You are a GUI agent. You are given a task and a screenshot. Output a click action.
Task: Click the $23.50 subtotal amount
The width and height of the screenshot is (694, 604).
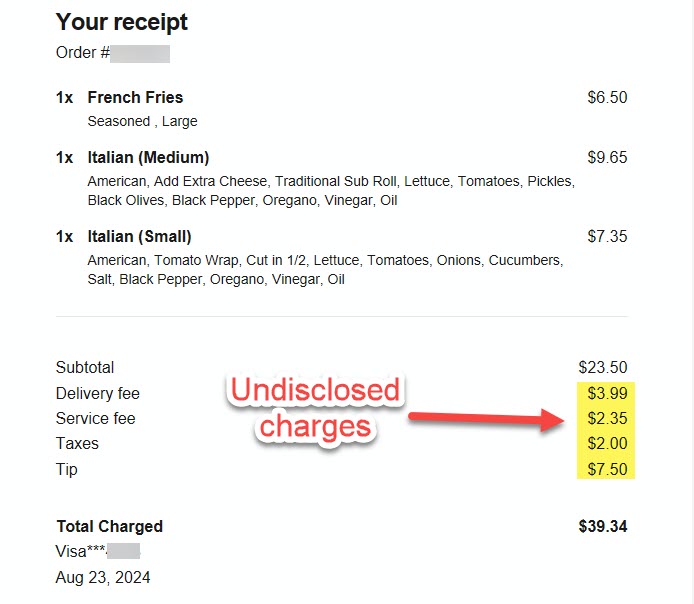pyautogui.click(x=603, y=367)
